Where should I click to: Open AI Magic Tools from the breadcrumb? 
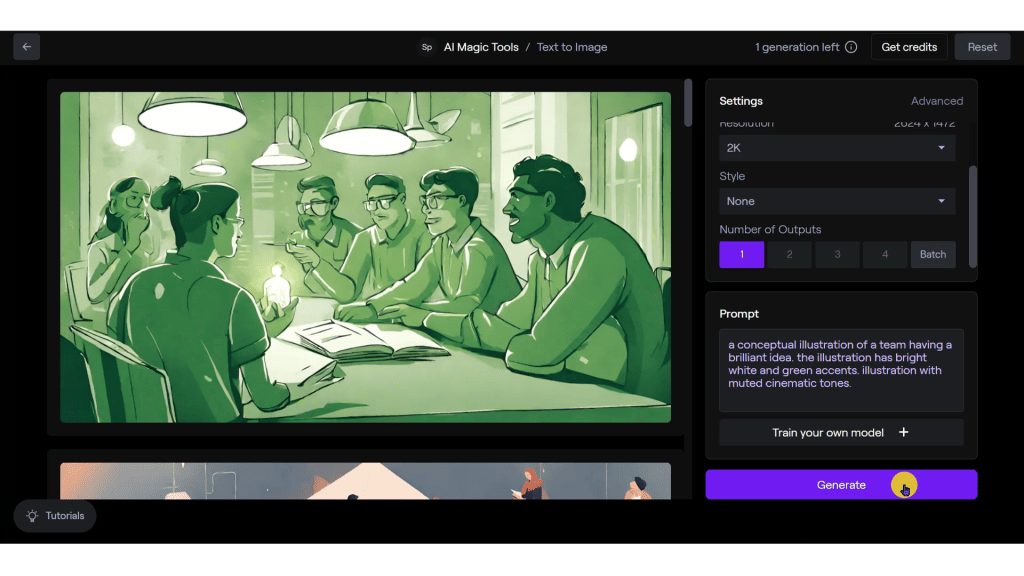point(480,46)
